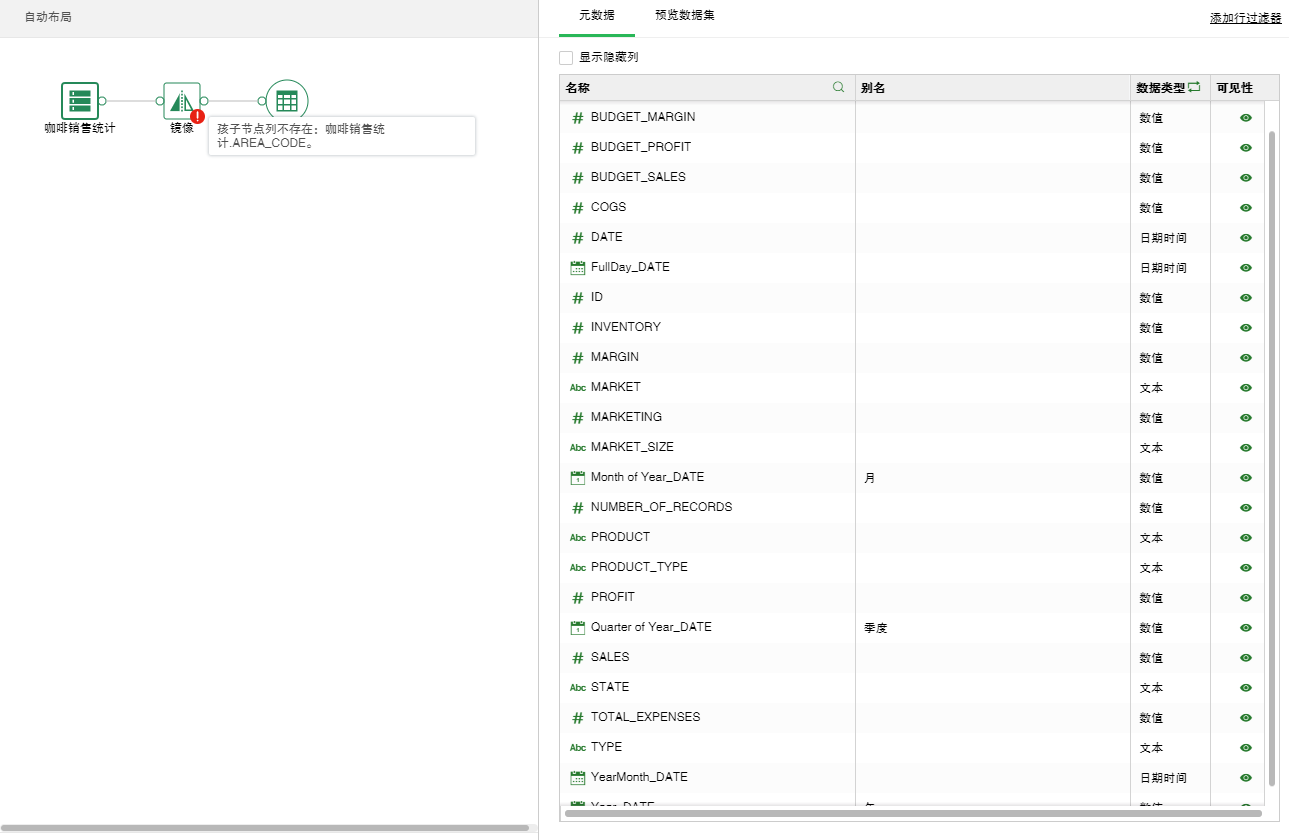Viewport: 1289px width, 840px height.
Task: Open the 元数据 tab
Action: [x=597, y=16]
